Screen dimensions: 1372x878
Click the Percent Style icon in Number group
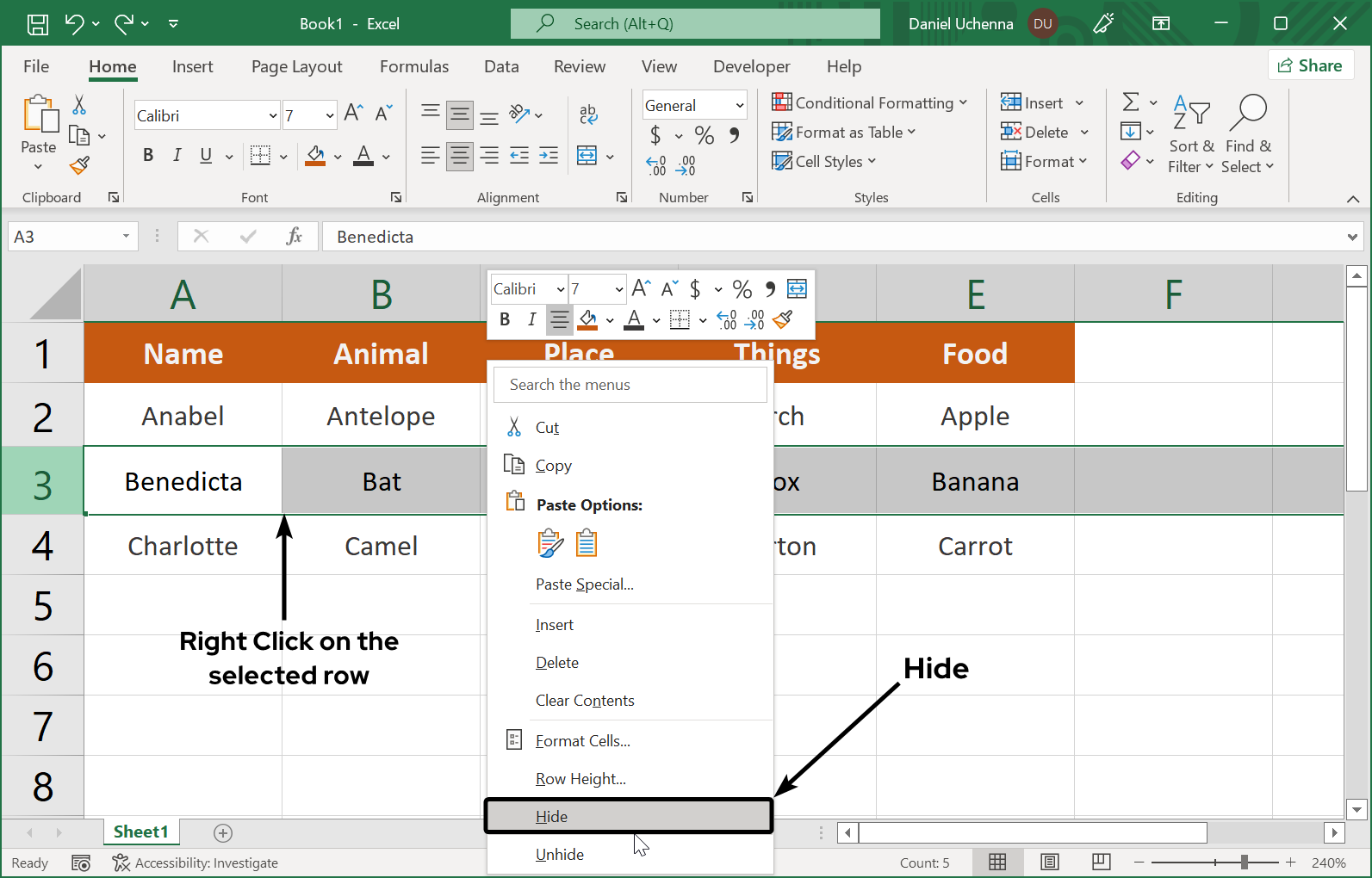pyautogui.click(x=704, y=135)
